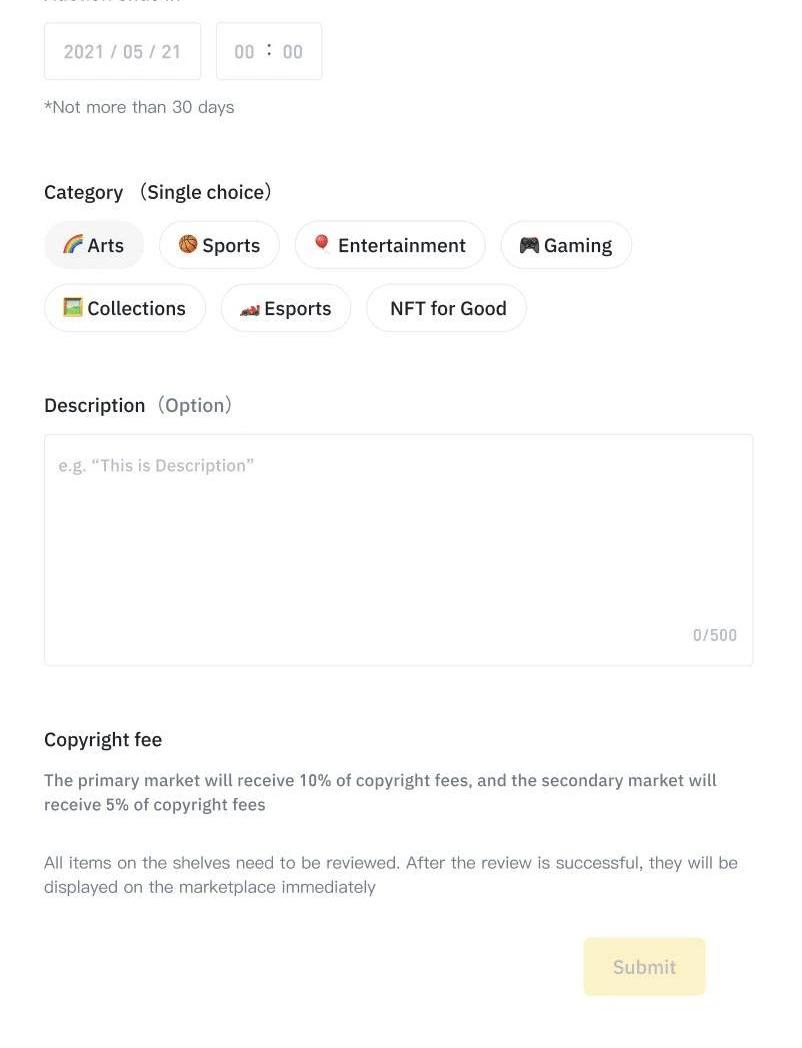Choose Sports as the category
Viewport: 802px width, 1048px height.
(x=219, y=245)
